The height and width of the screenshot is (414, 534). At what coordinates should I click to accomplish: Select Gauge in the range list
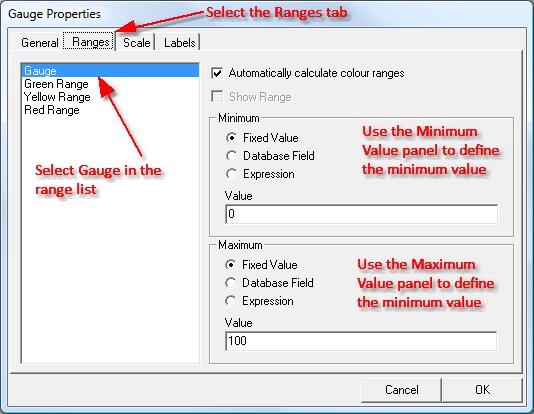click(x=110, y=70)
